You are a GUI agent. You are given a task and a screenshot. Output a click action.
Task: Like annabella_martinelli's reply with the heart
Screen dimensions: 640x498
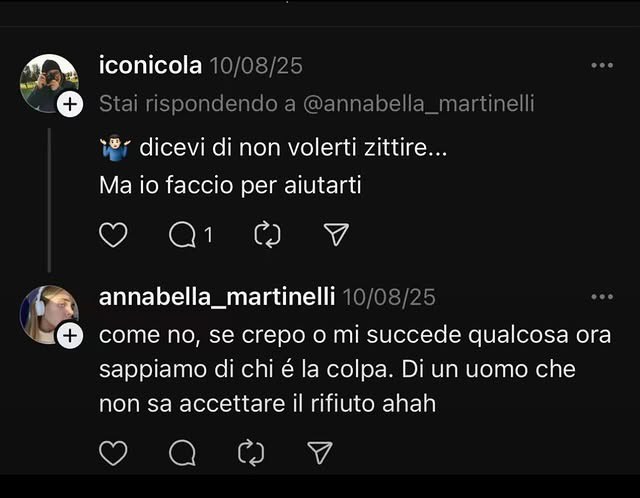[x=114, y=454]
